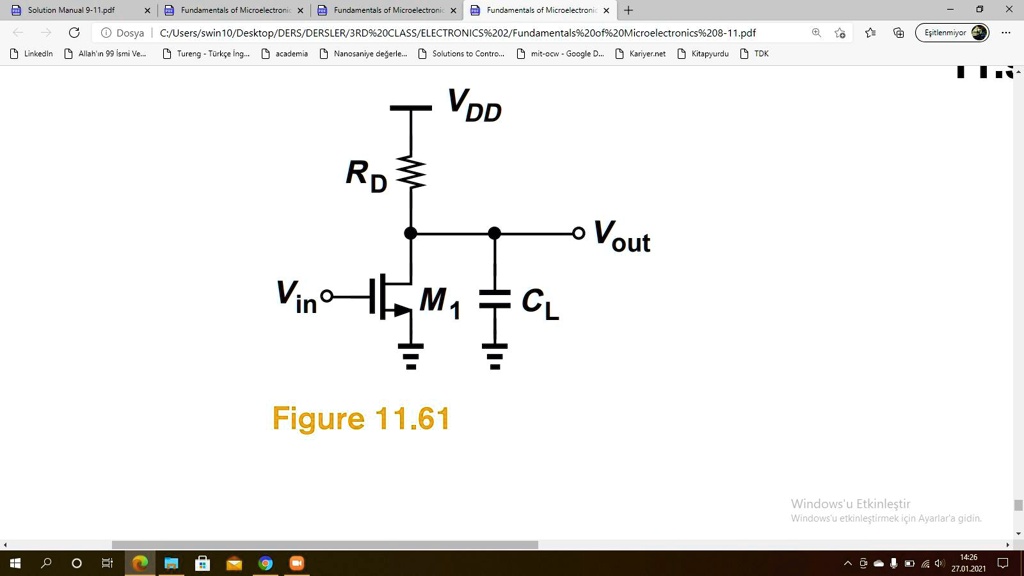
Task: Click the down arrow of vertical scrollbar
Action: [x=1018, y=534]
